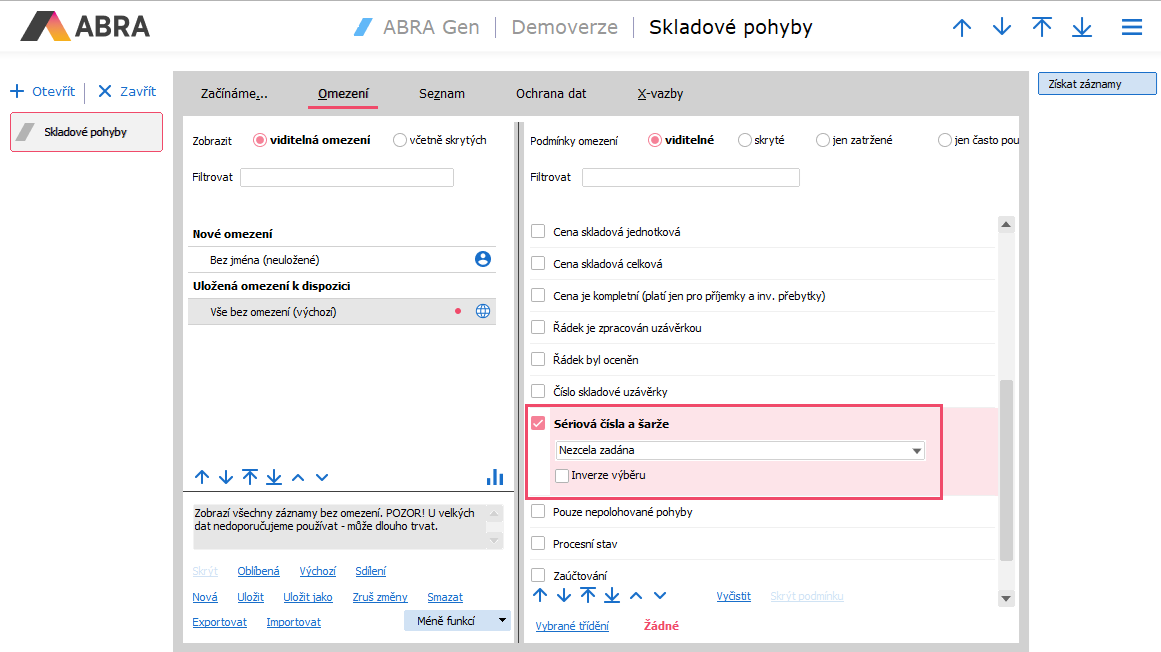Select the jen zatržené radio button
The height and width of the screenshot is (652, 1161).
[x=823, y=141]
